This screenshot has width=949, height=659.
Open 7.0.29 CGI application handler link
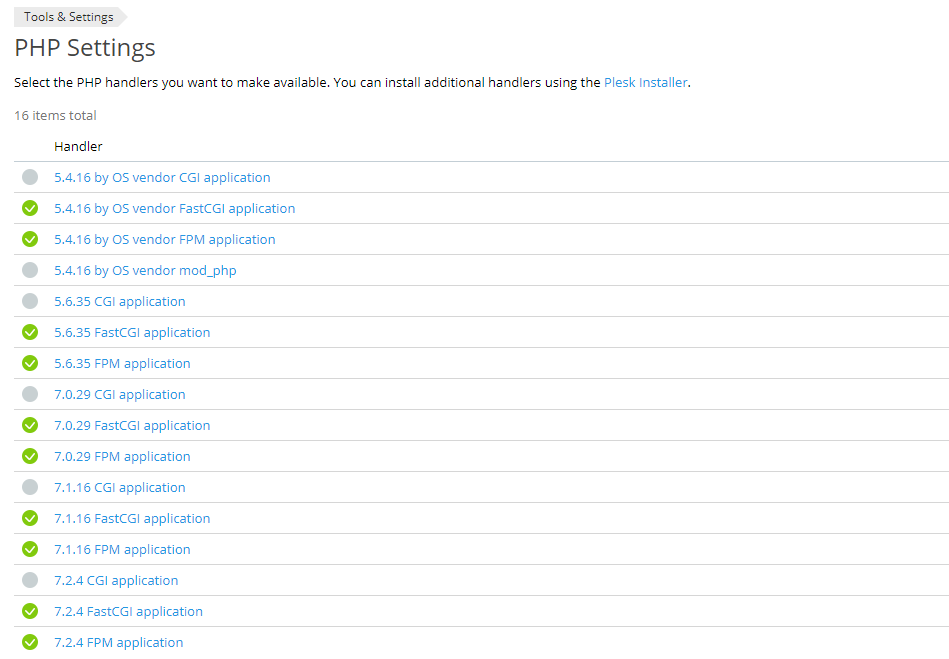[x=120, y=395]
